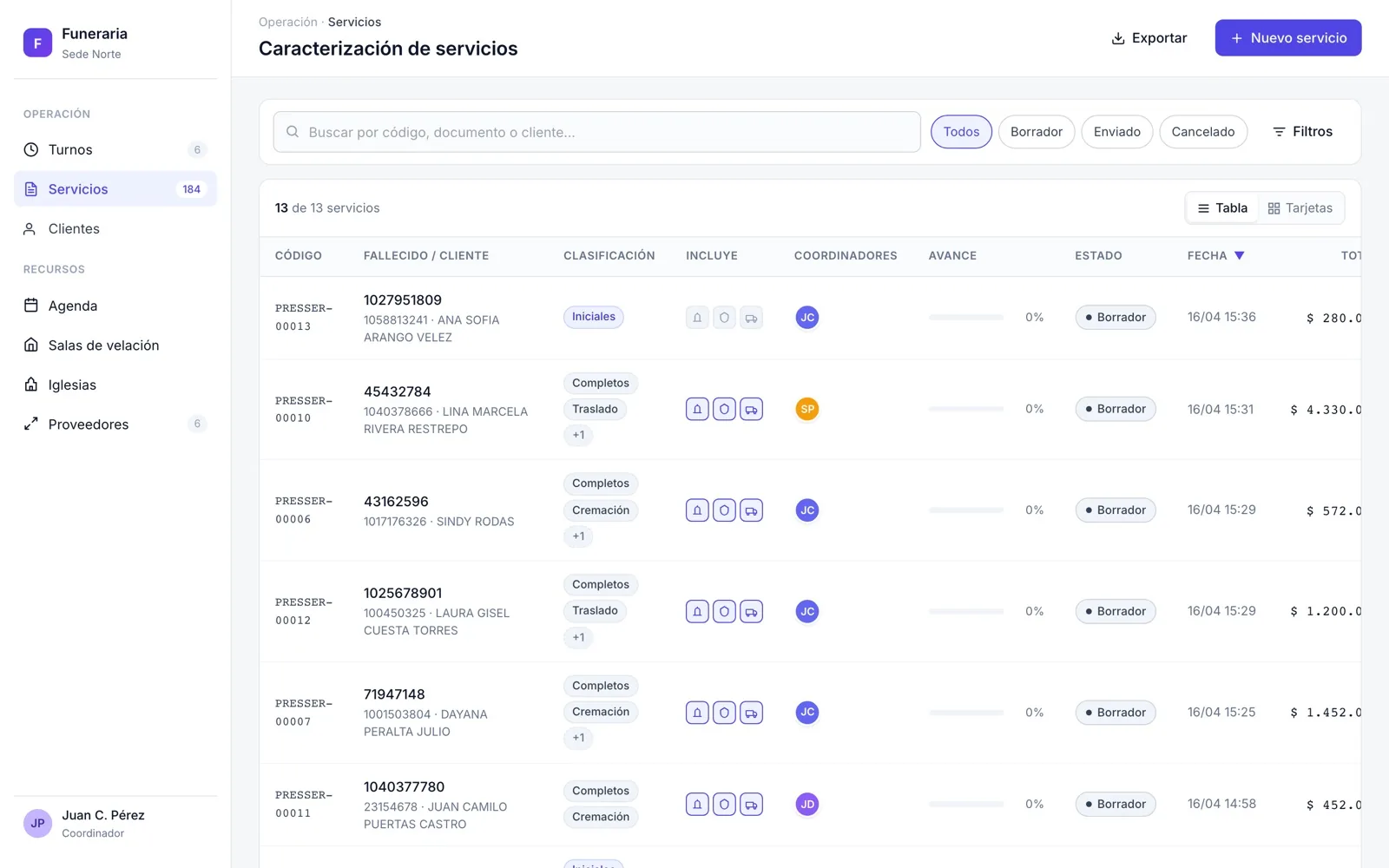Go to Clientes section
The width and height of the screenshot is (1389, 868).
pos(115,228)
